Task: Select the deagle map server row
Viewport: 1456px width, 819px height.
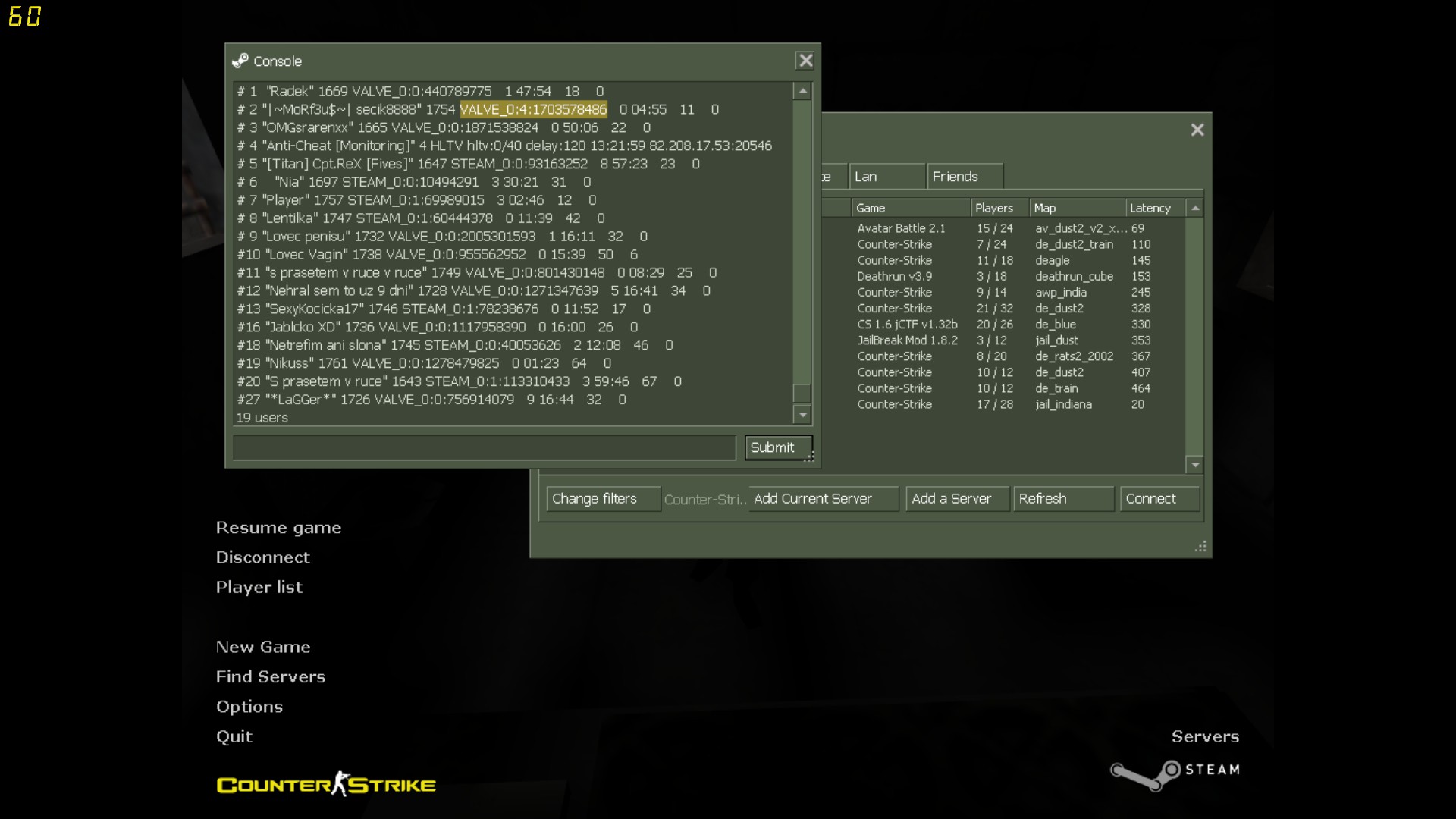Action: pos(1003,260)
